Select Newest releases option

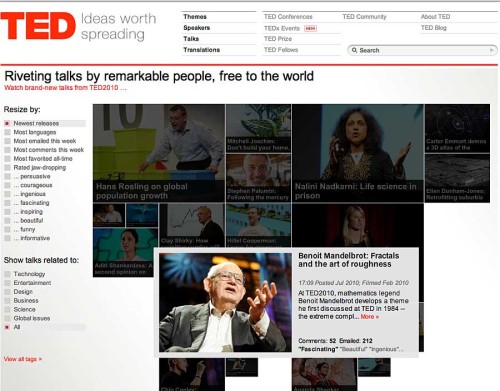pos(45,123)
